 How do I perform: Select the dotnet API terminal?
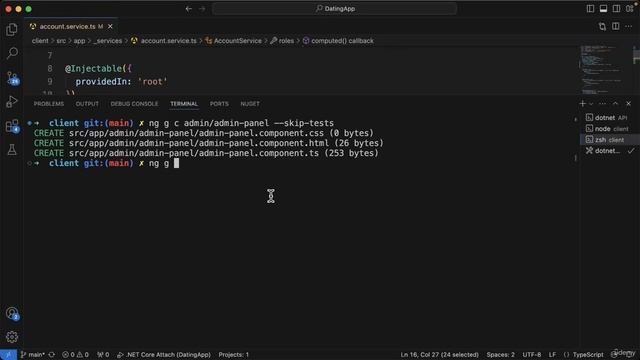coord(610,118)
